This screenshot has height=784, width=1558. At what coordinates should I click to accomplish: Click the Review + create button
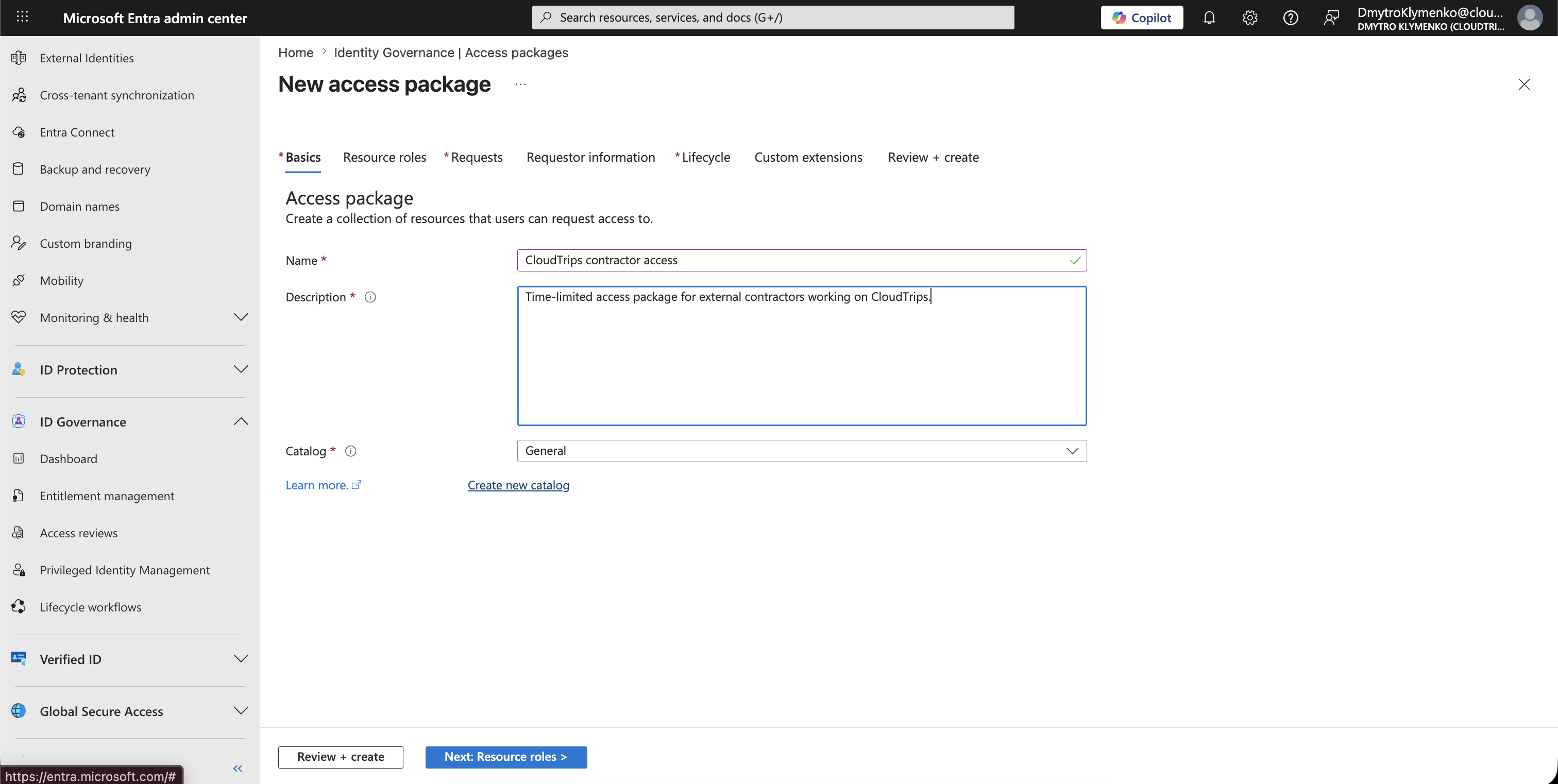coord(341,757)
